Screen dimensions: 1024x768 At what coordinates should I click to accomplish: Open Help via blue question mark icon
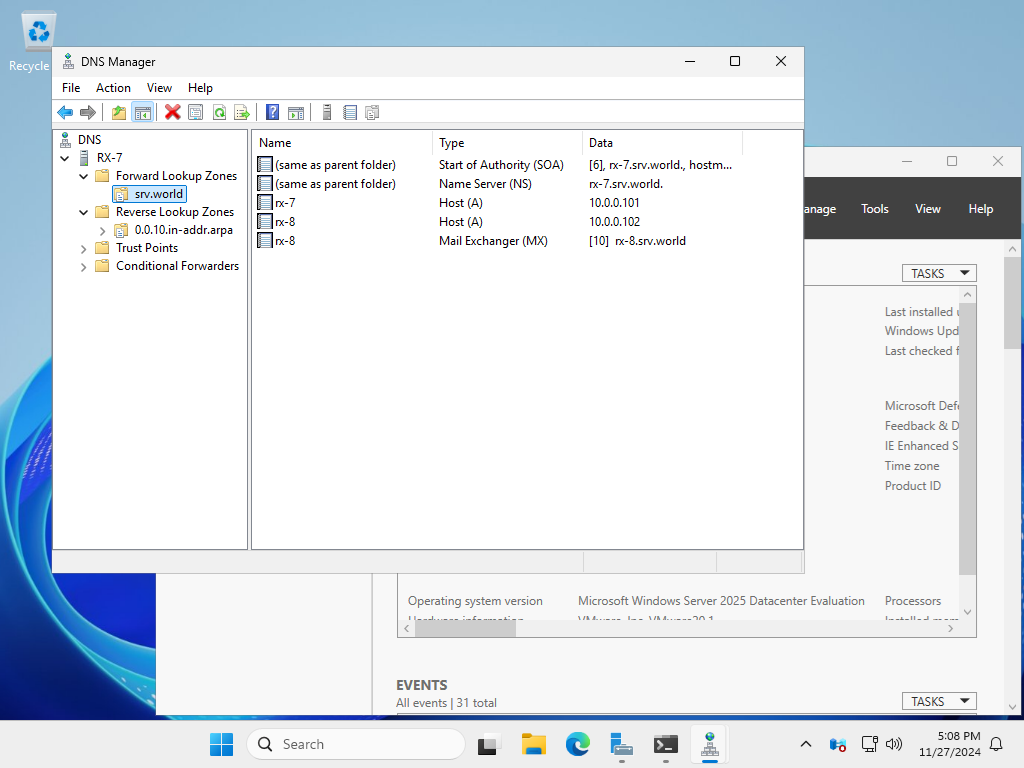[x=272, y=112]
